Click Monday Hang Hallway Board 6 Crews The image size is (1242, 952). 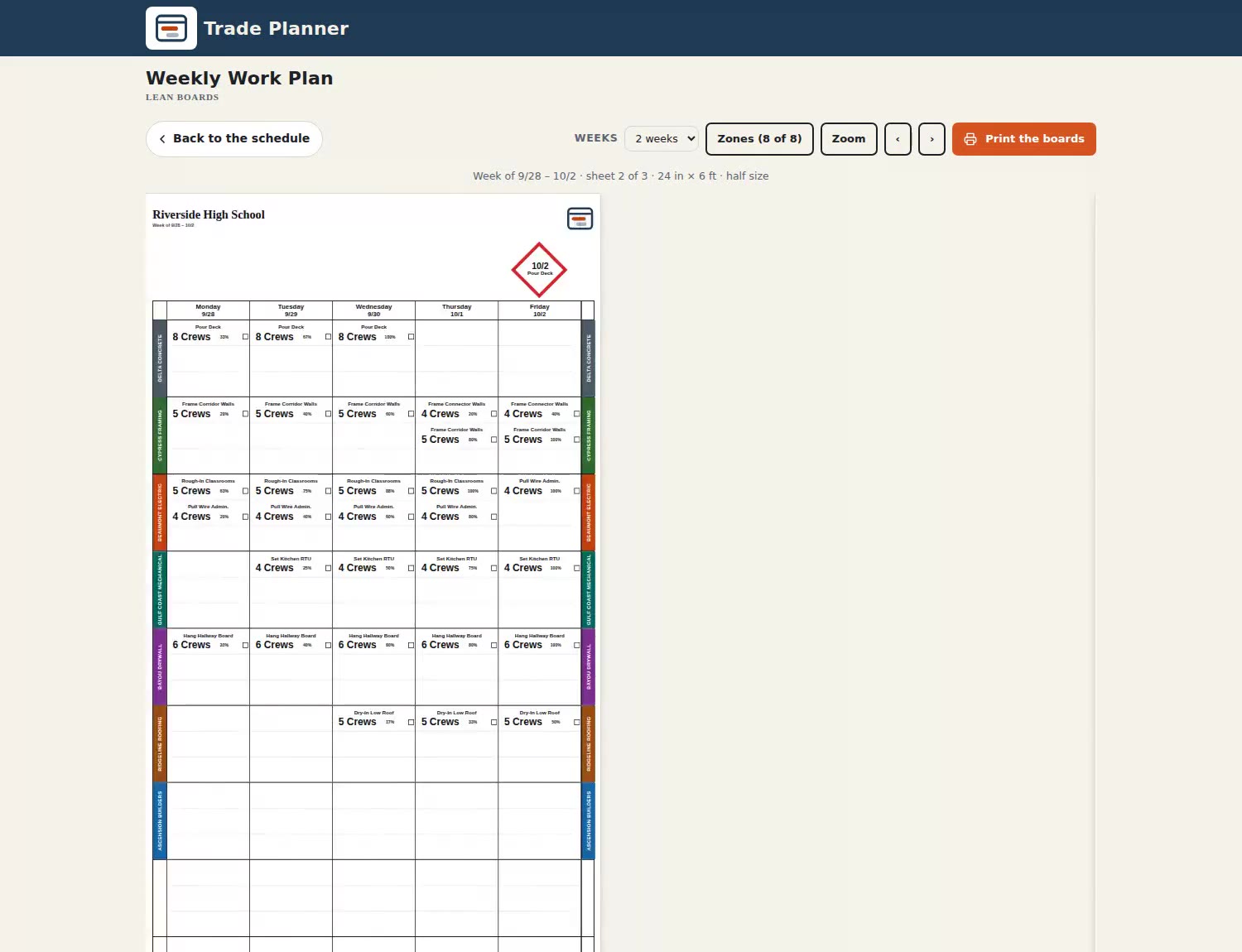coord(208,642)
